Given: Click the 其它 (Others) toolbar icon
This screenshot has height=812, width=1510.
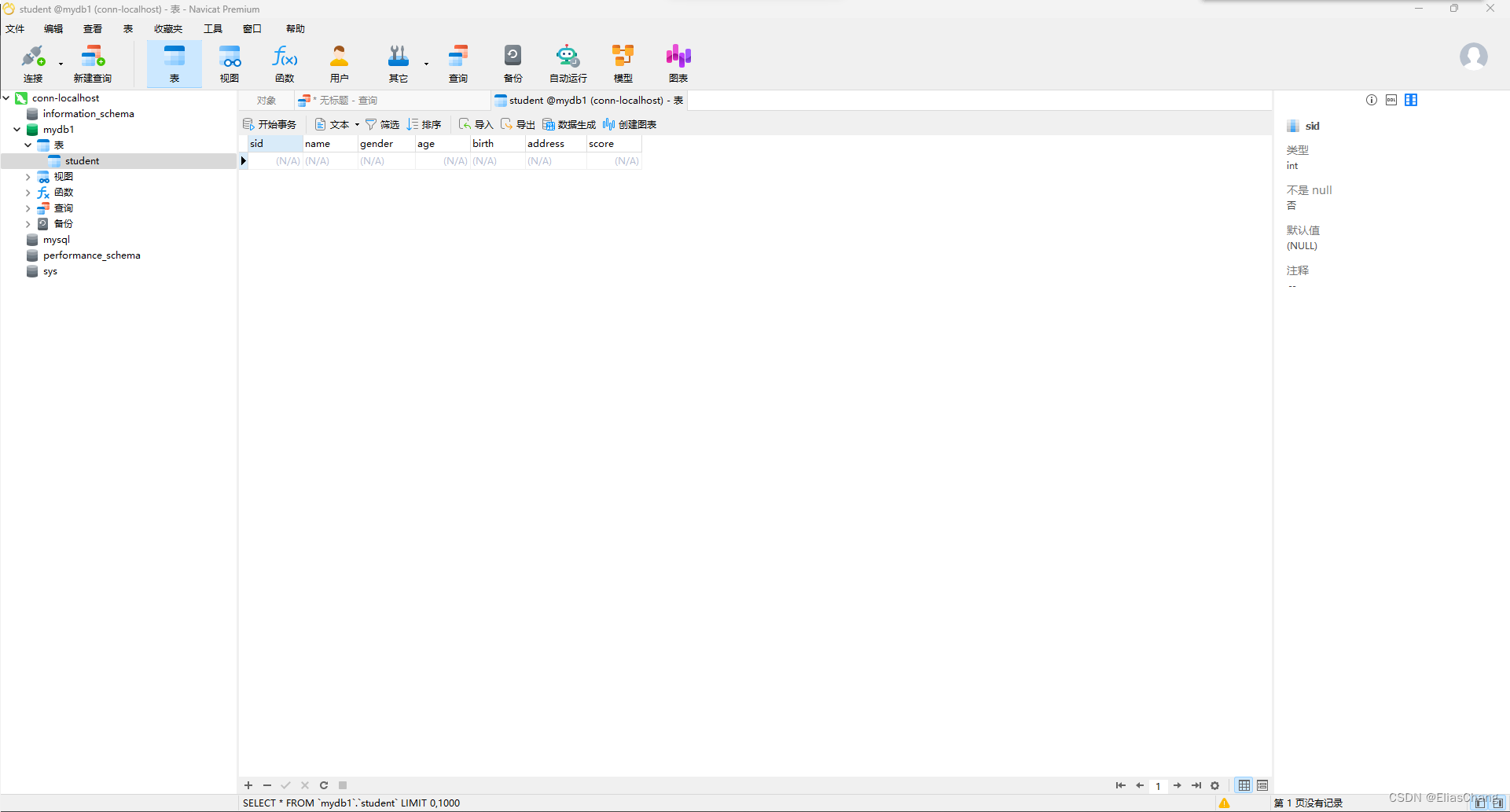Looking at the screenshot, I should pos(399,64).
